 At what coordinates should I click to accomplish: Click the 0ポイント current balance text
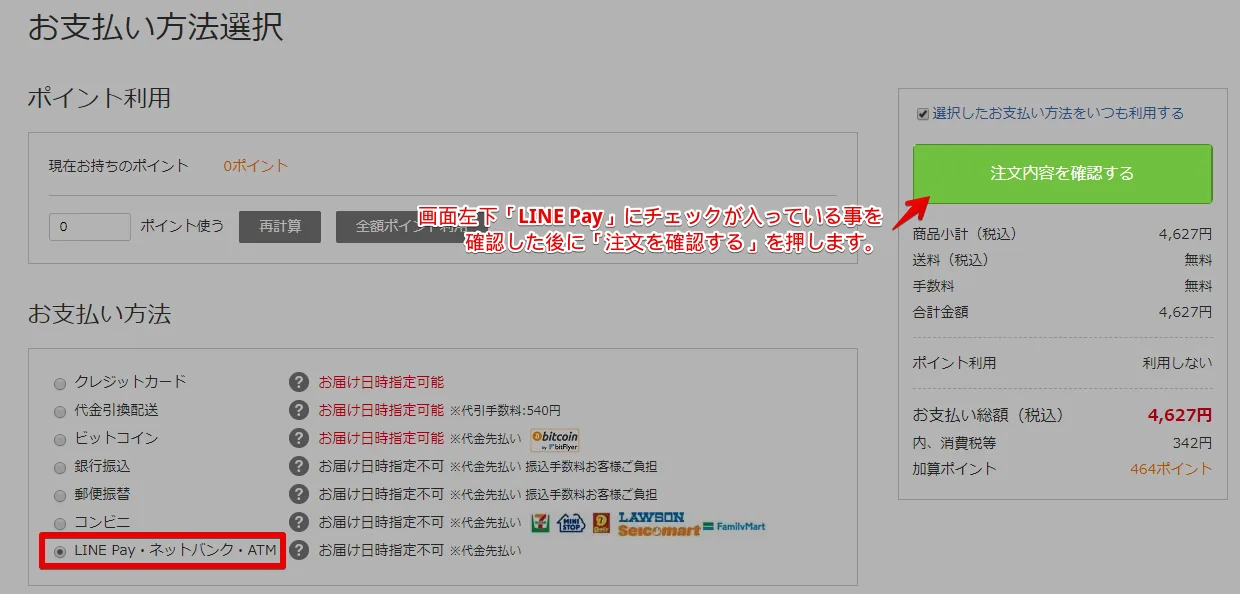pyautogui.click(x=256, y=166)
